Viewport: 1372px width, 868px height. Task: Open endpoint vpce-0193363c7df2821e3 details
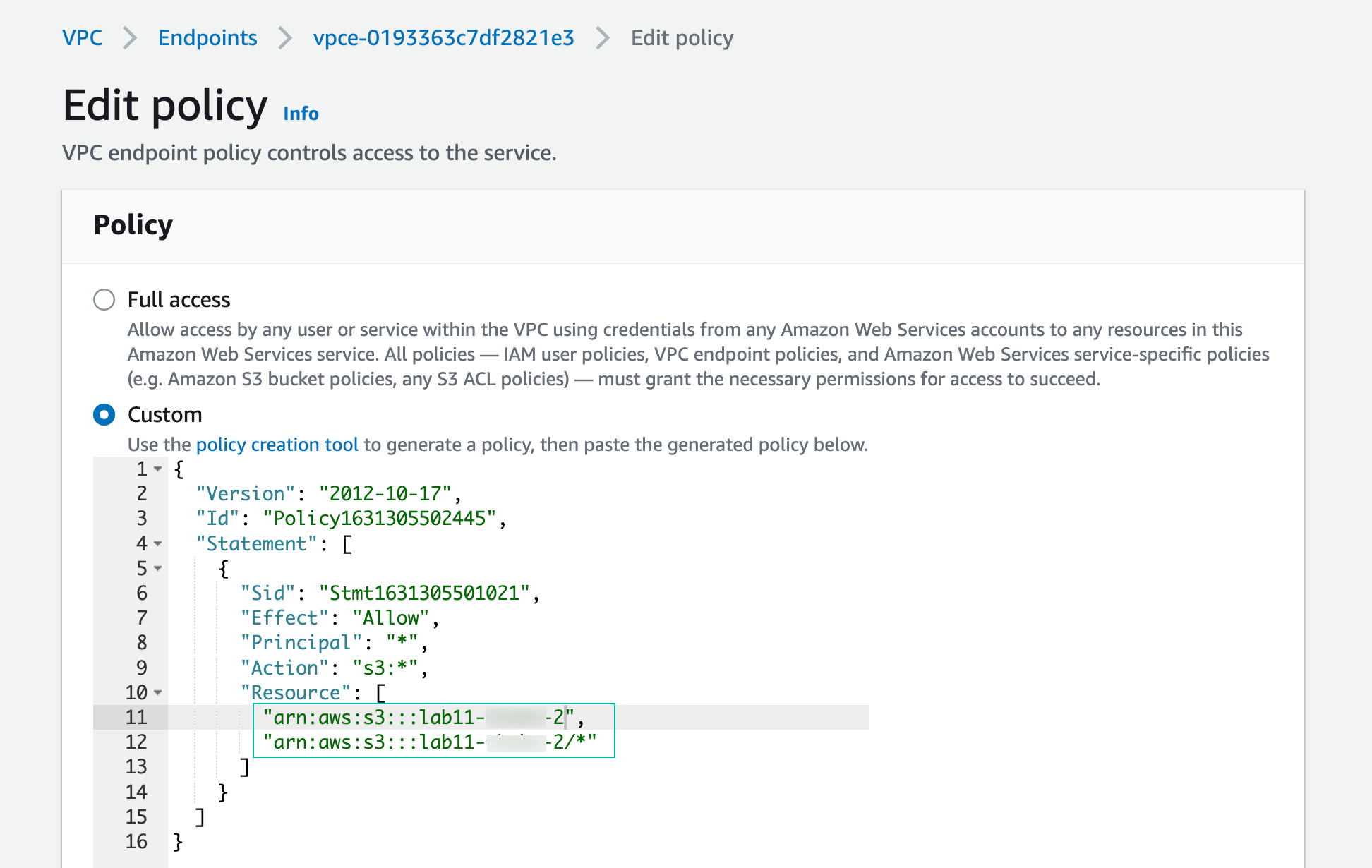coord(443,37)
